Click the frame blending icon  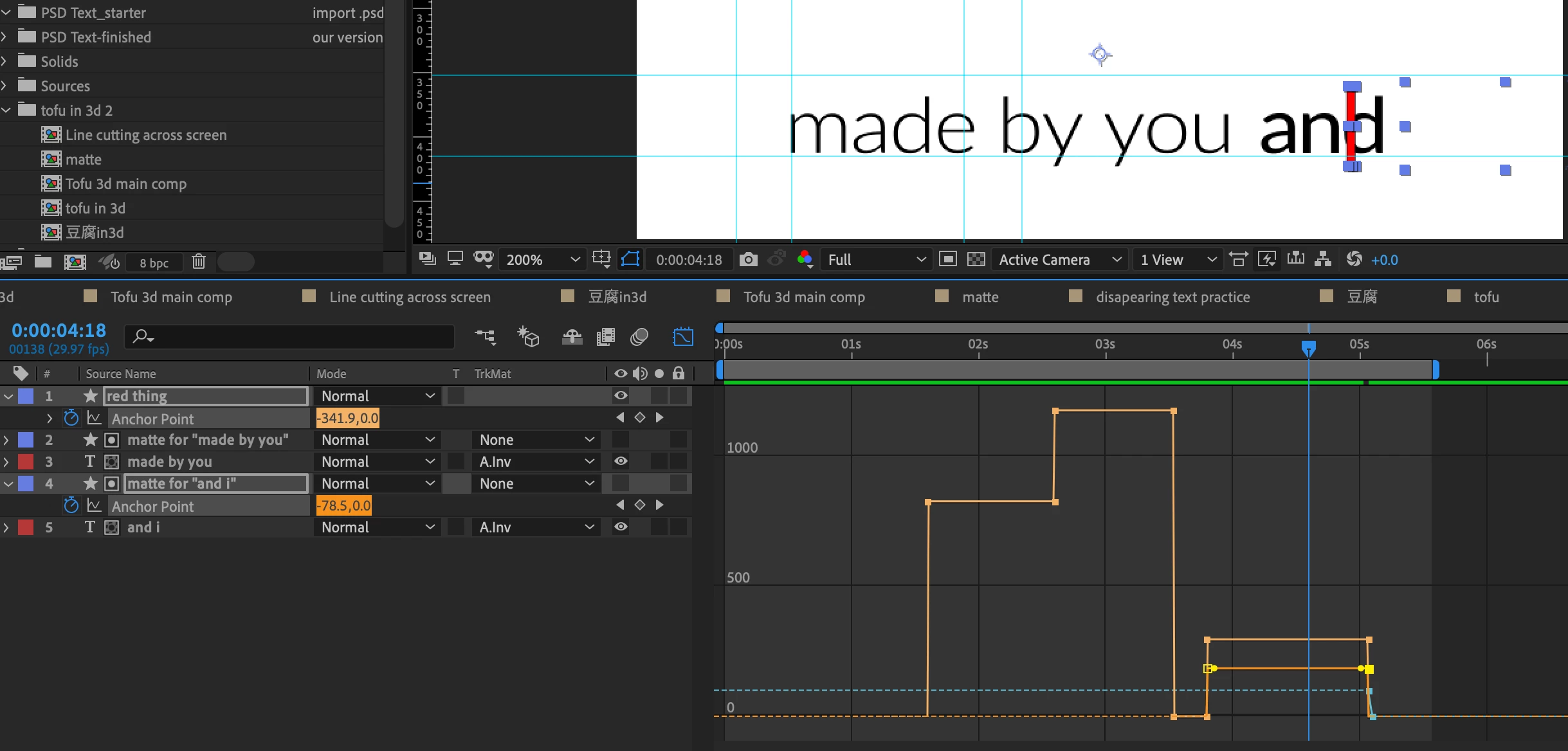(x=605, y=336)
